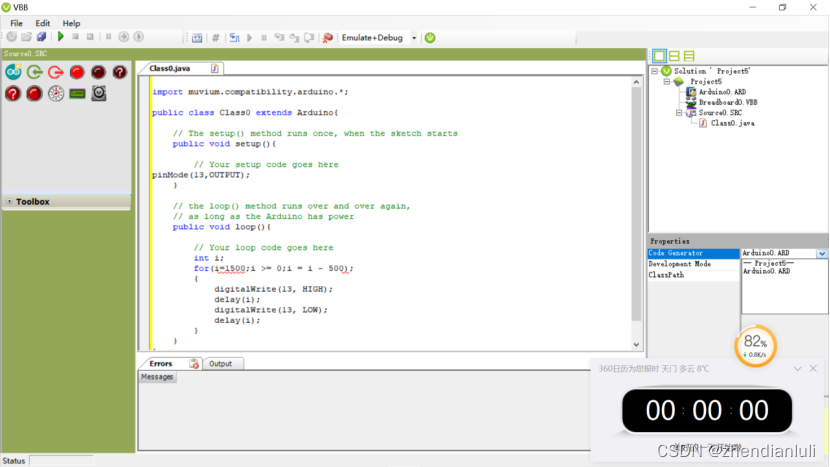Collapse the Source0.SRC tree node
This screenshot has height=467, width=830.
679,113
